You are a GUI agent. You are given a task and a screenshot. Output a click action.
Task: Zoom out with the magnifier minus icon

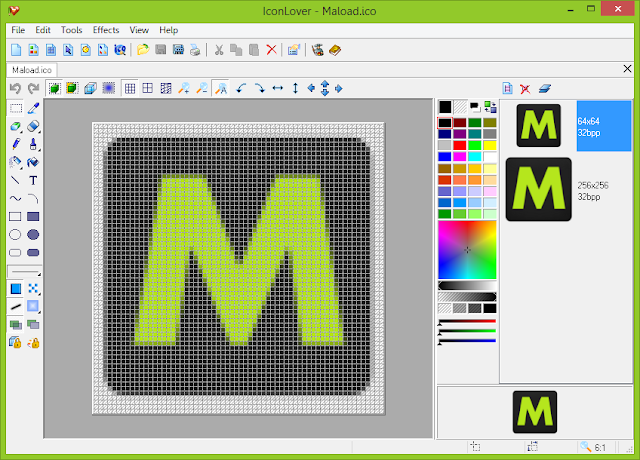tap(202, 88)
